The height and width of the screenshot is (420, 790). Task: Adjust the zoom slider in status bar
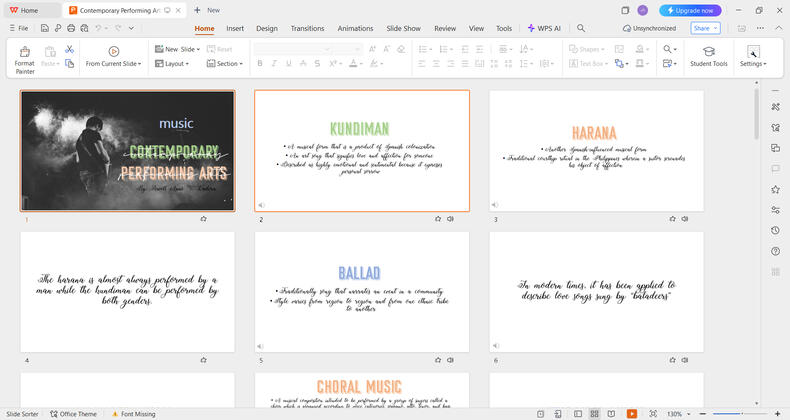click(739, 413)
